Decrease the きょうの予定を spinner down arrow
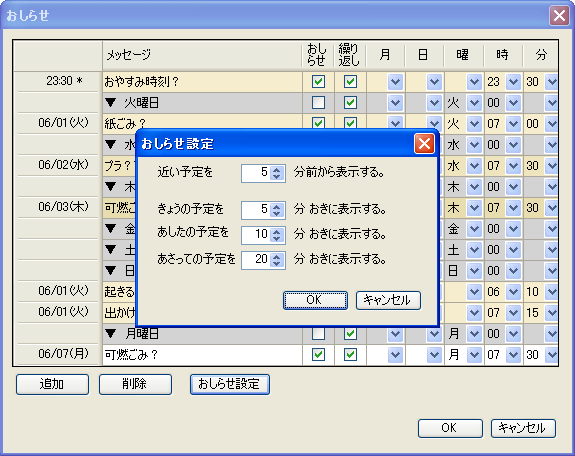The height and width of the screenshot is (456, 575). 276,213
